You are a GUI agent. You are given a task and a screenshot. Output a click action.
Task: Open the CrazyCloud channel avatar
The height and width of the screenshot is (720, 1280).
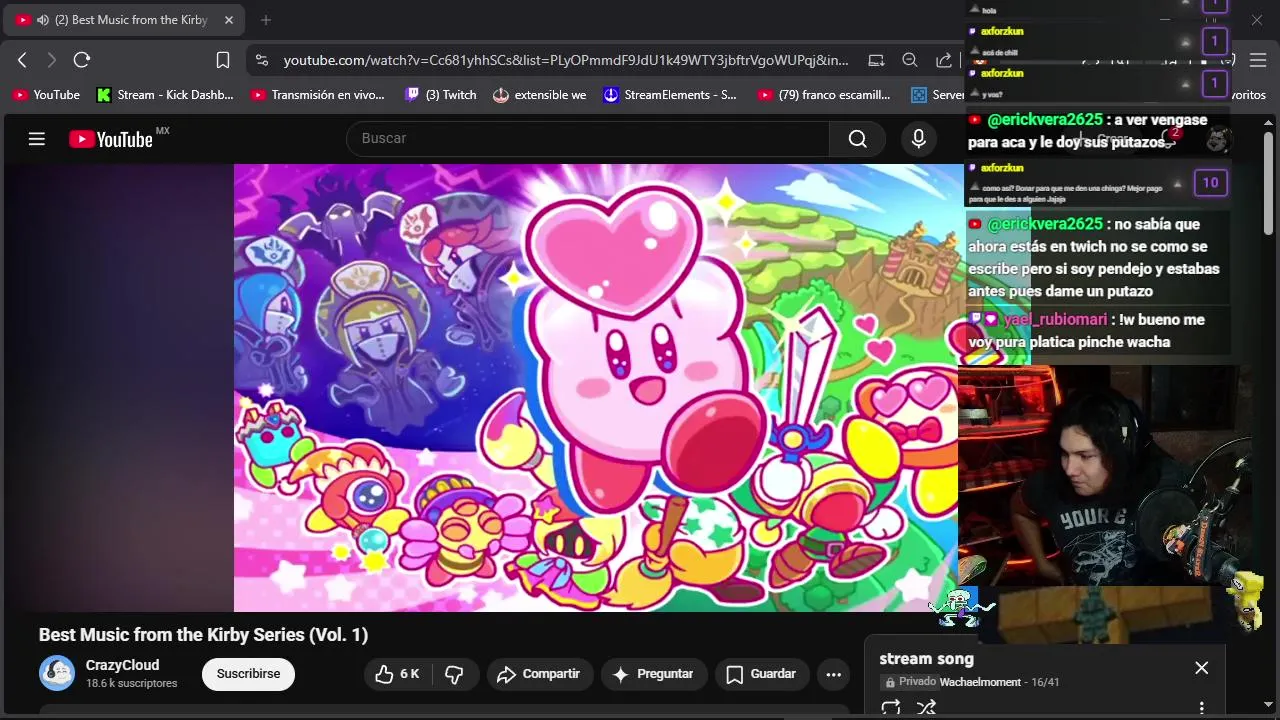(x=57, y=673)
